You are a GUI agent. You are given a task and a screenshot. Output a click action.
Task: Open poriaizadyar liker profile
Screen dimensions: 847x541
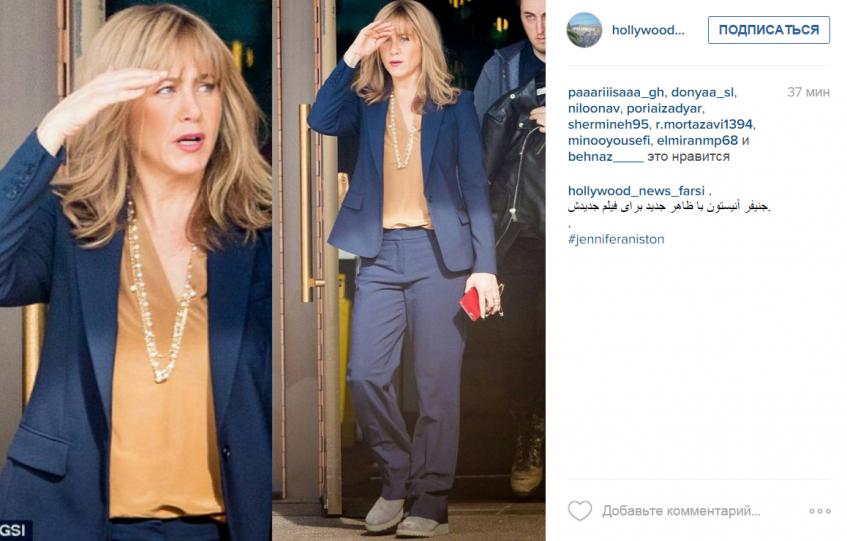[x=664, y=109]
